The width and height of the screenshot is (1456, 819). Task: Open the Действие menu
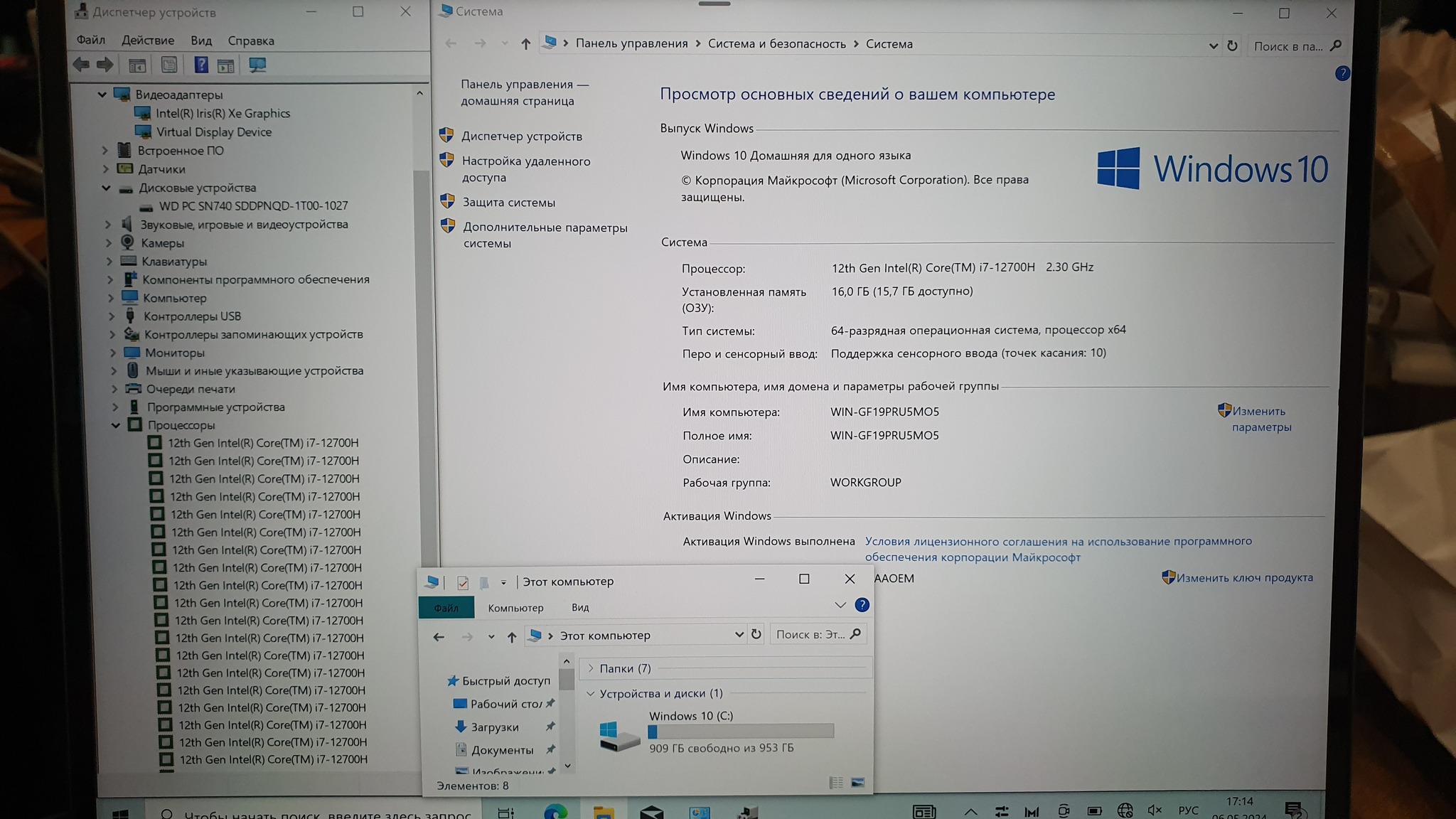(x=147, y=41)
